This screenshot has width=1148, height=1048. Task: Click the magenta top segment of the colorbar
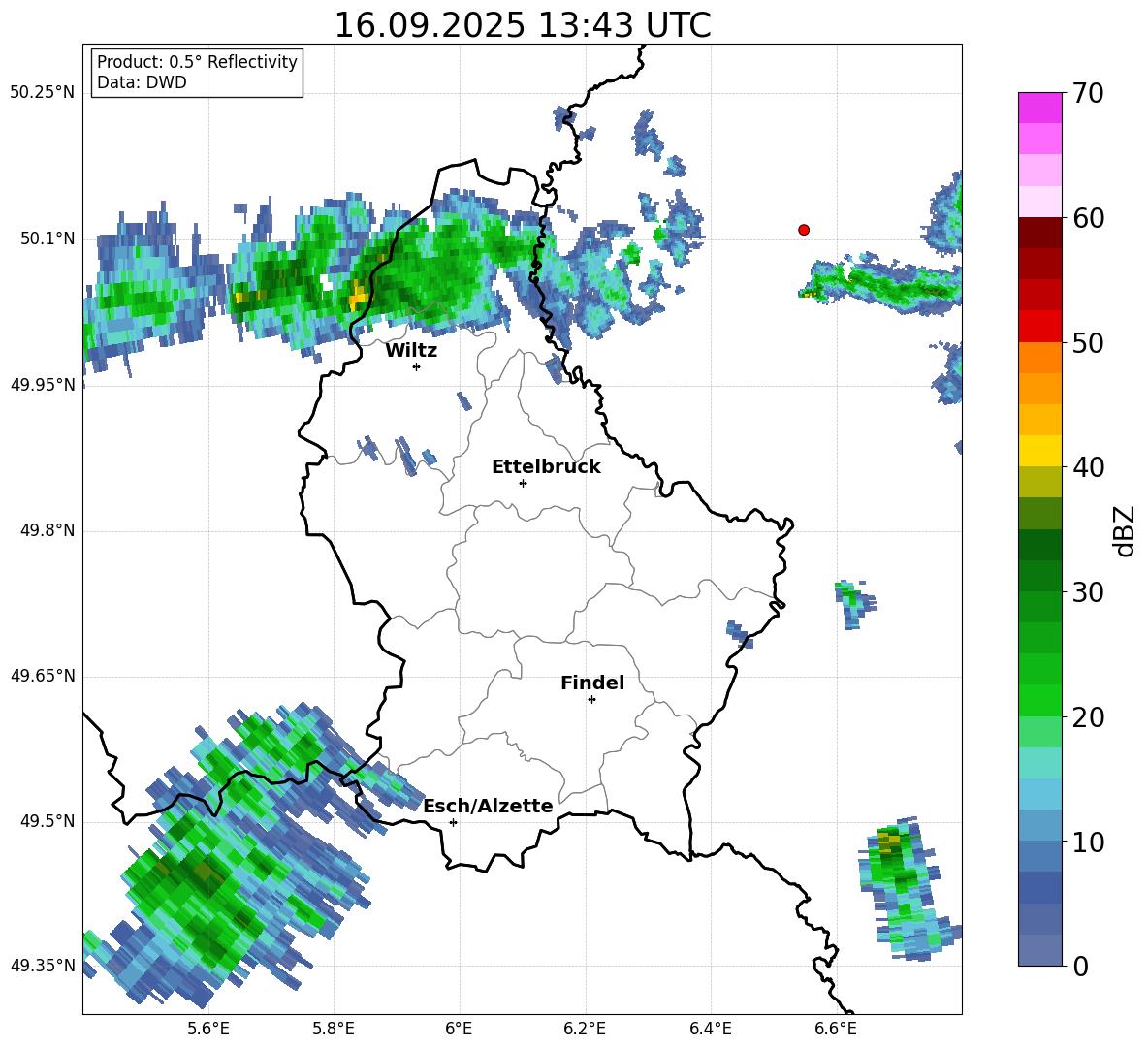[1039, 108]
